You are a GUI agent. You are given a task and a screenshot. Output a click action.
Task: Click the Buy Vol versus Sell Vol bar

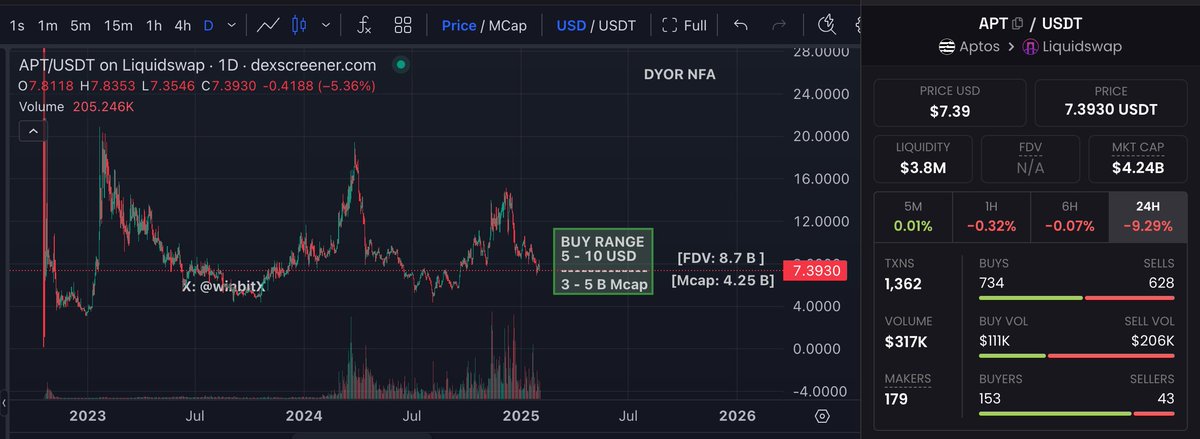pos(1077,356)
